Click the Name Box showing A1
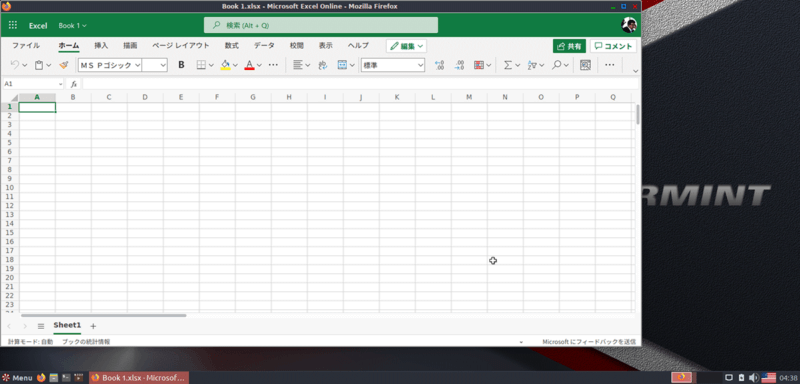Image resolution: width=800 pixels, height=384 pixels. pyautogui.click(x=33, y=84)
